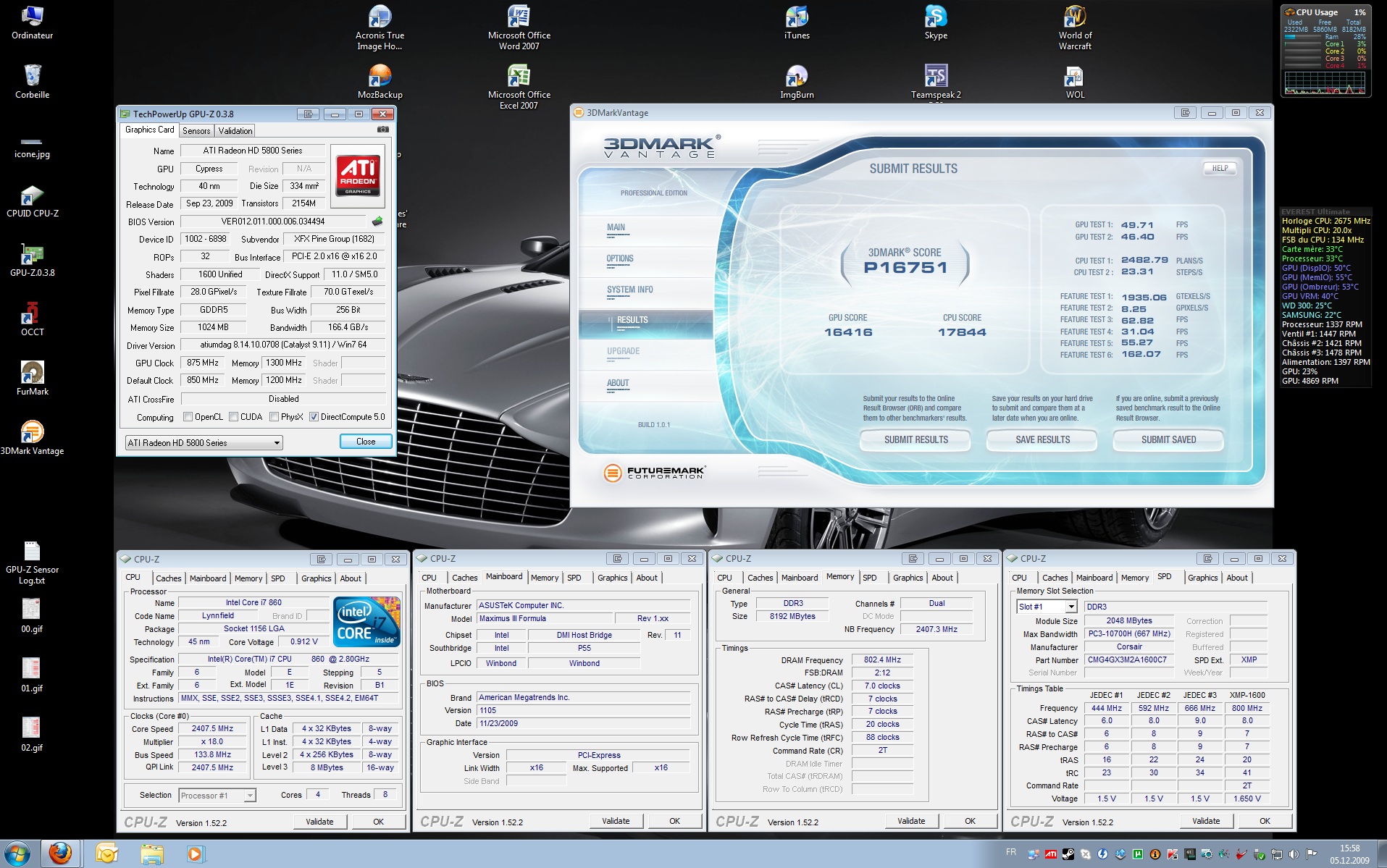Uncheck the DirectCompute 5.0 checkbox

click(x=314, y=417)
